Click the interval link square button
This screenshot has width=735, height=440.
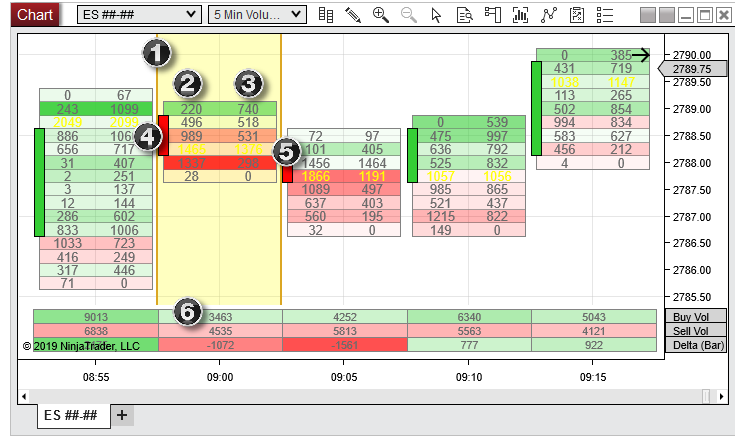click(x=667, y=15)
